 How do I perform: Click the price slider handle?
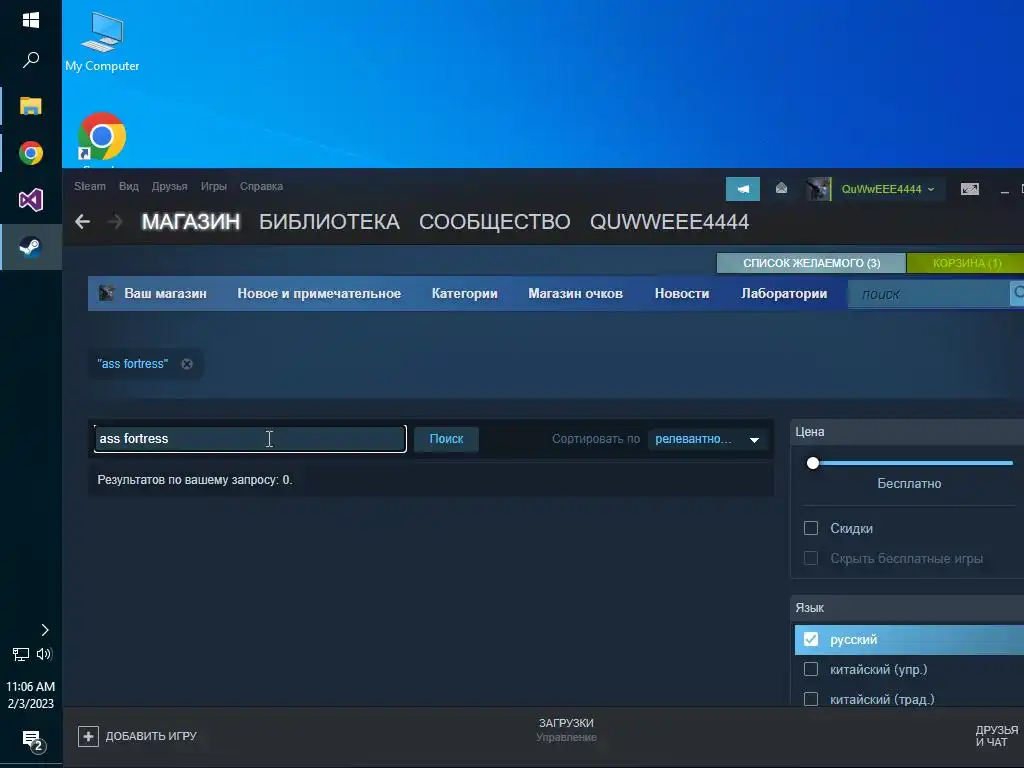812,463
